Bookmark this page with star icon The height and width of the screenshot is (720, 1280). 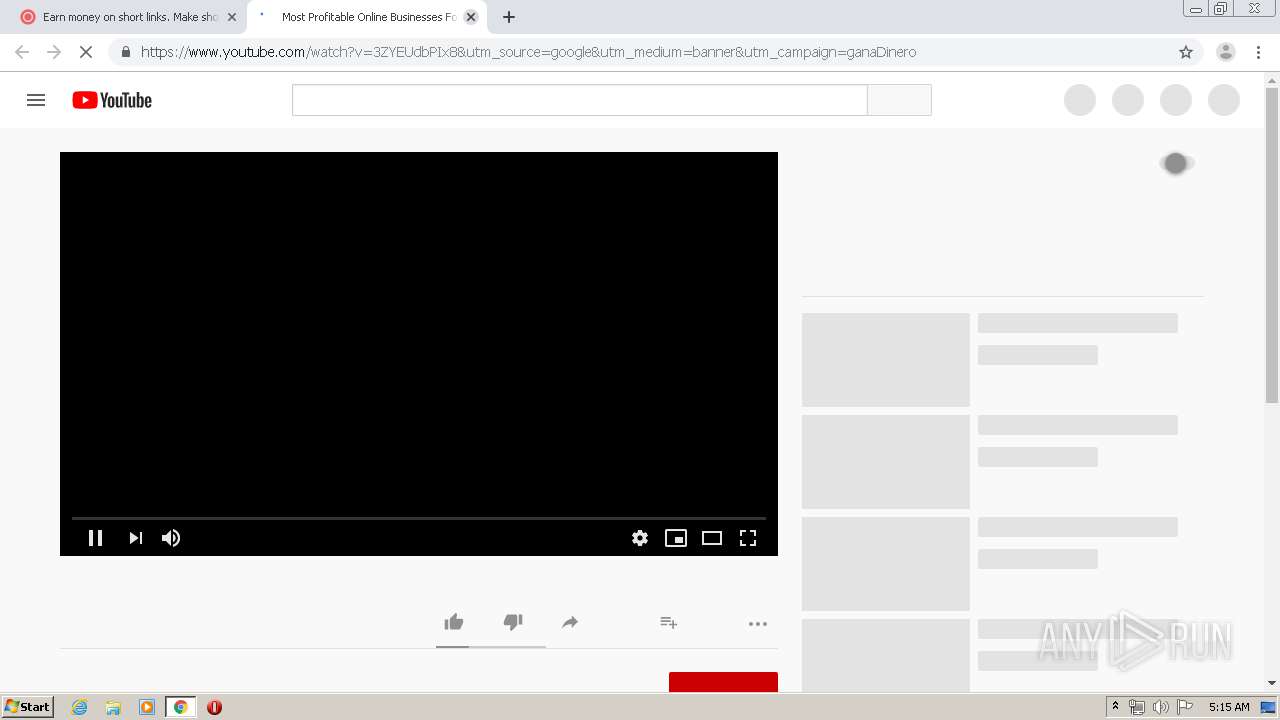tap(1186, 52)
